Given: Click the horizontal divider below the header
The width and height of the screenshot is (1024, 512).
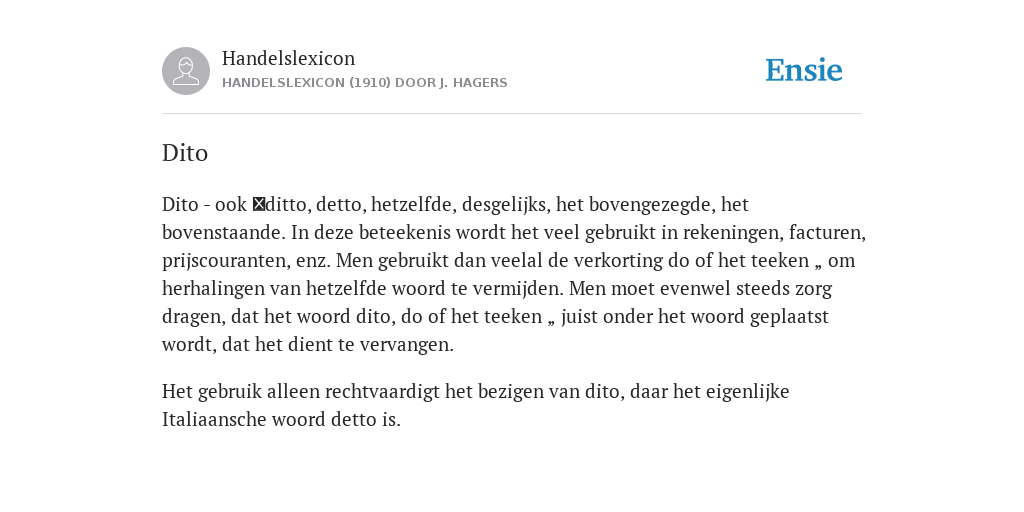Looking at the screenshot, I should pyautogui.click(x=512, y=114).
